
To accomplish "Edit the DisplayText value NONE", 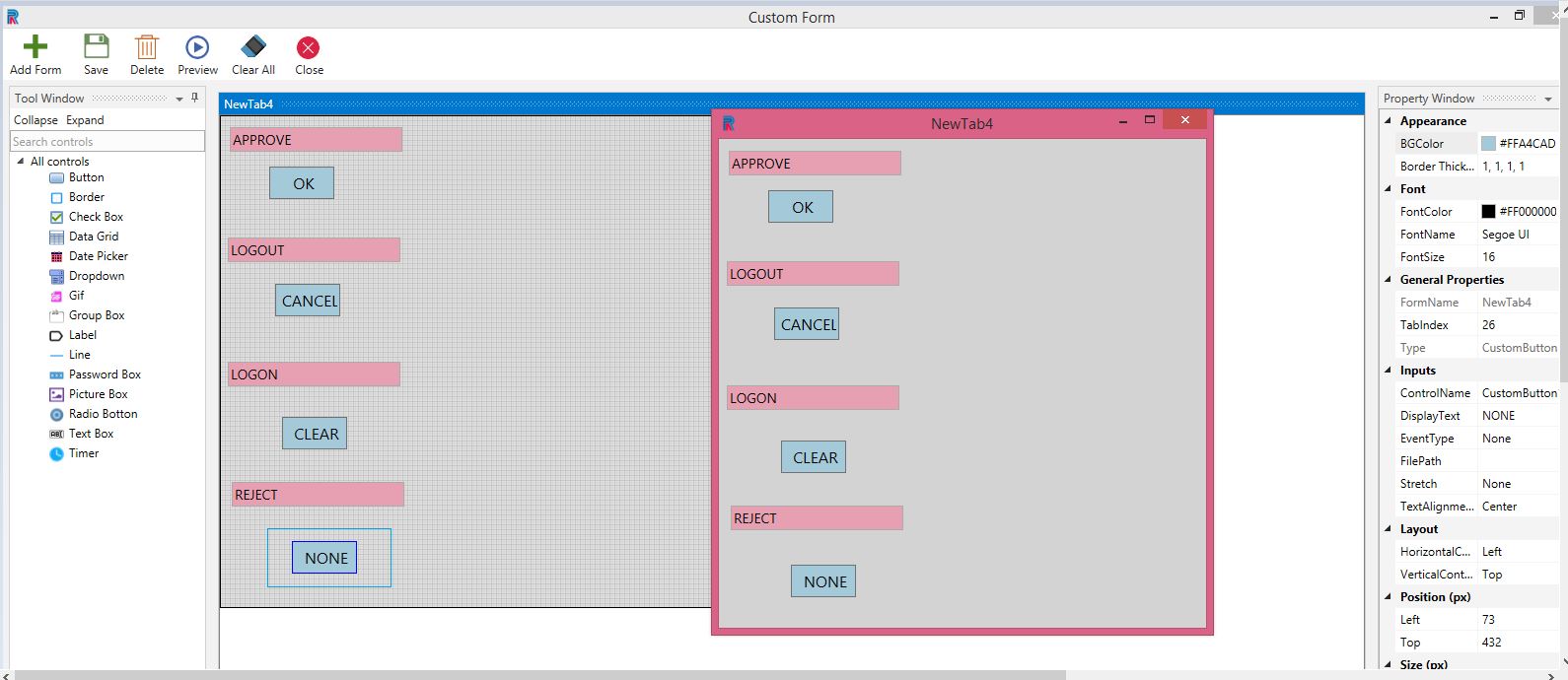I will [1517, 415].
